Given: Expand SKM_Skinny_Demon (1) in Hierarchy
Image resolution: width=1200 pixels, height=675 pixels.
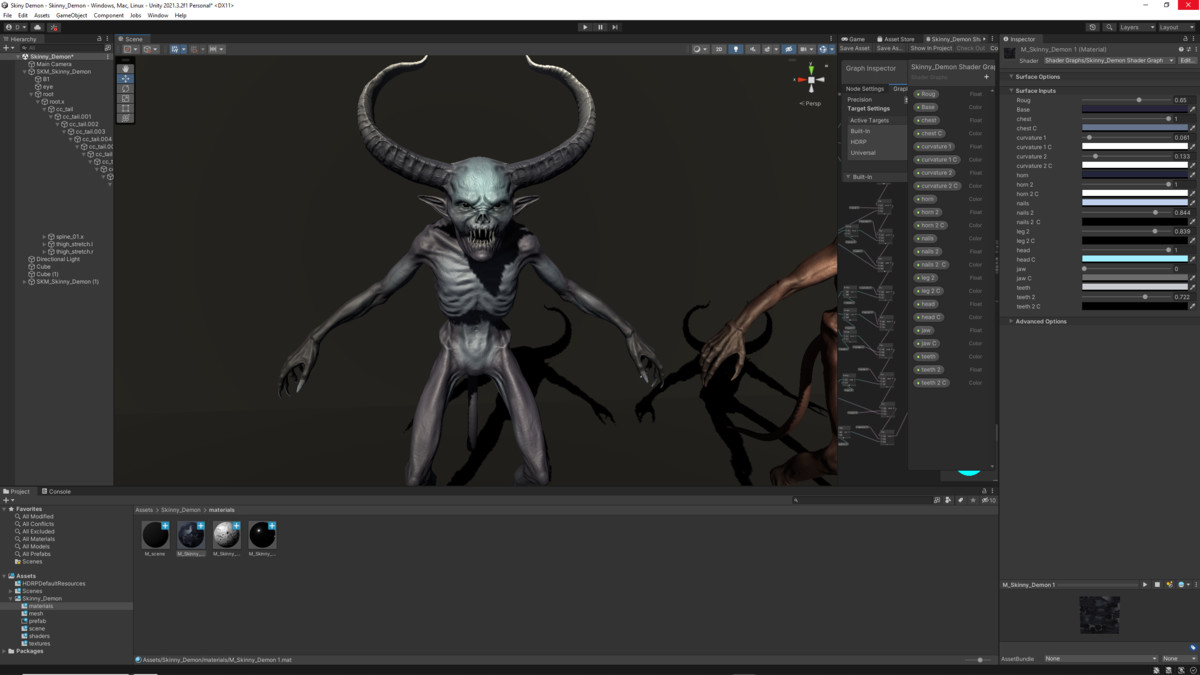Looking at the screenshot, I should tap(24, 282).
